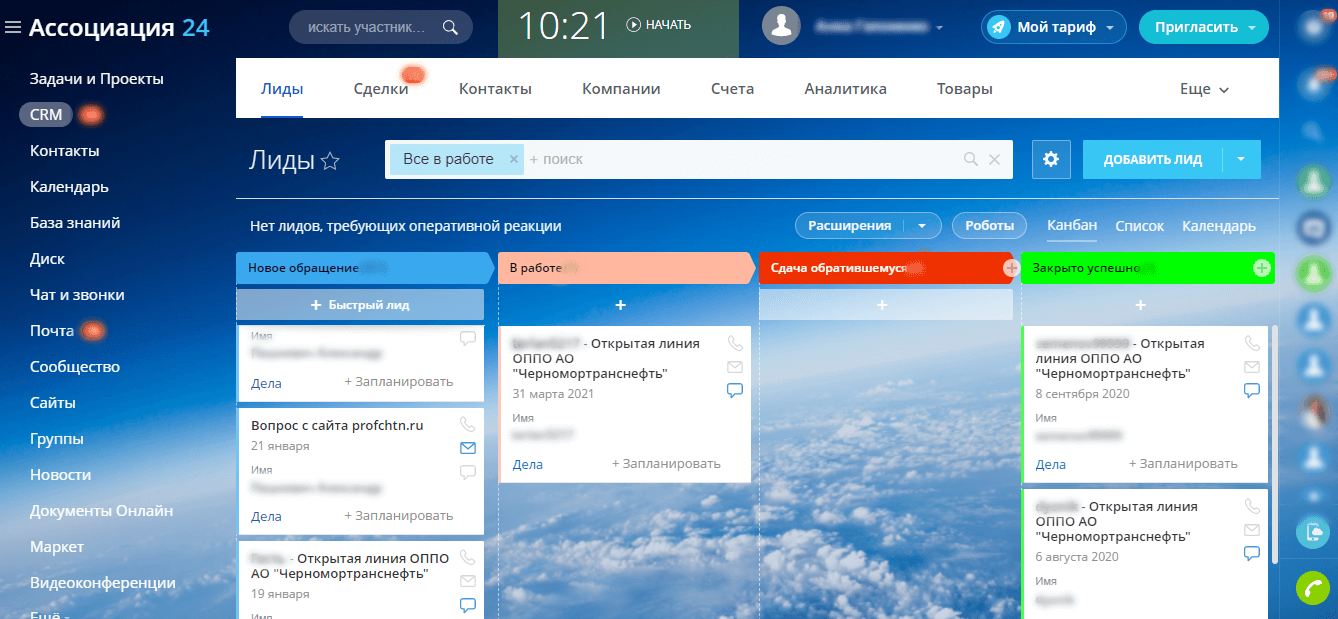Switch to Список view
Image resolution: width=1338 pixels, height=619 pixels.
click(x=1140, y=226)
